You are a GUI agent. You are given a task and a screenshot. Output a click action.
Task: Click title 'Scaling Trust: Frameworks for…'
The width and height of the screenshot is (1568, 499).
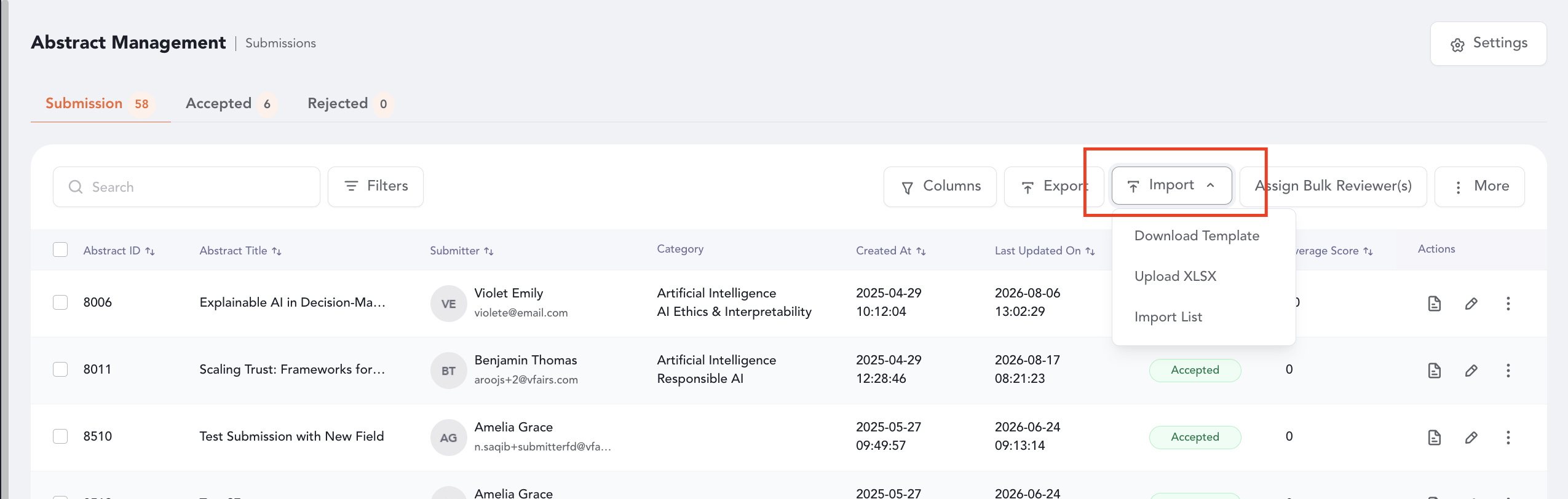click(292, 369)
